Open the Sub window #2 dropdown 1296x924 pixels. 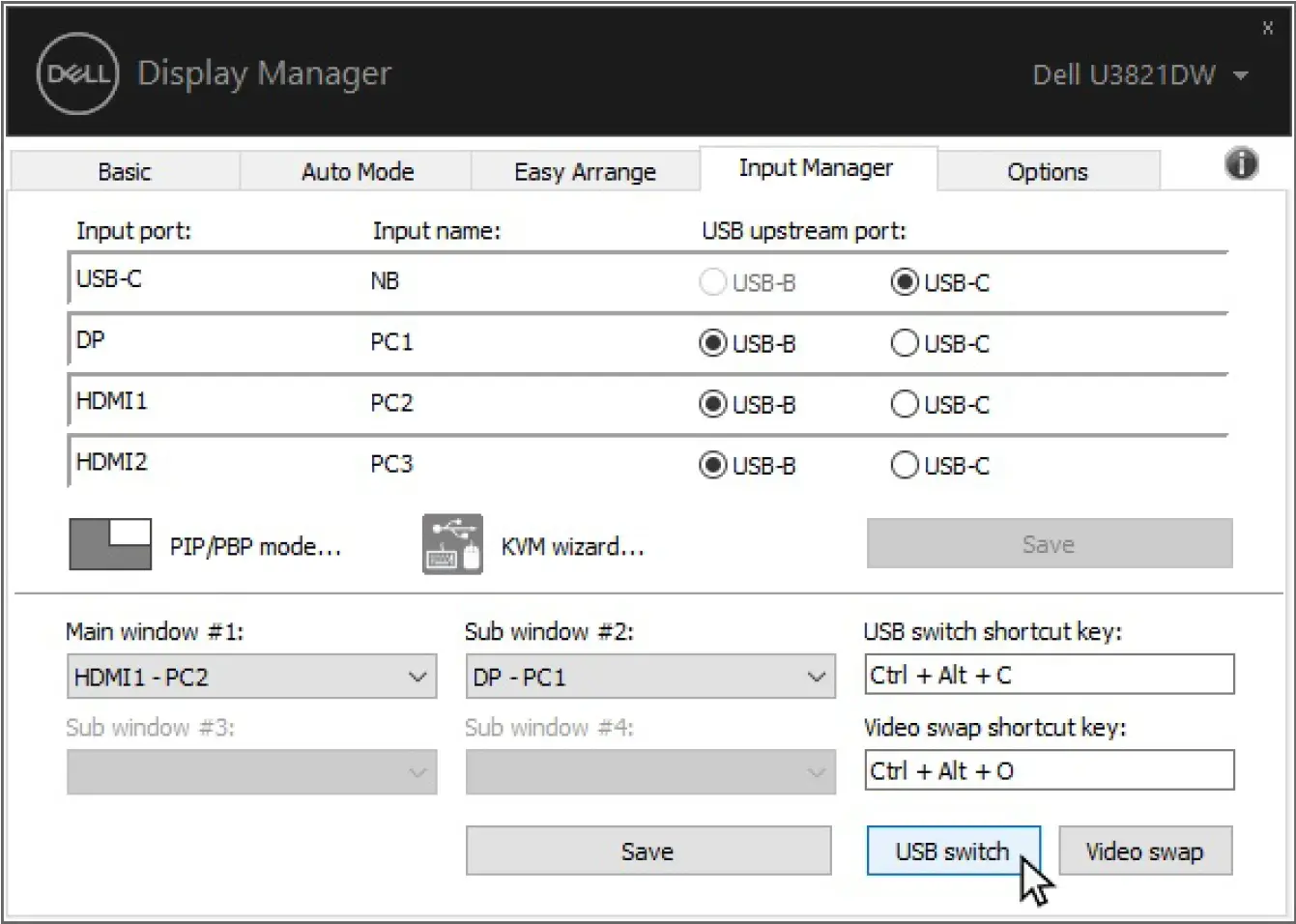pyautogui.click(x=649, y=677)
